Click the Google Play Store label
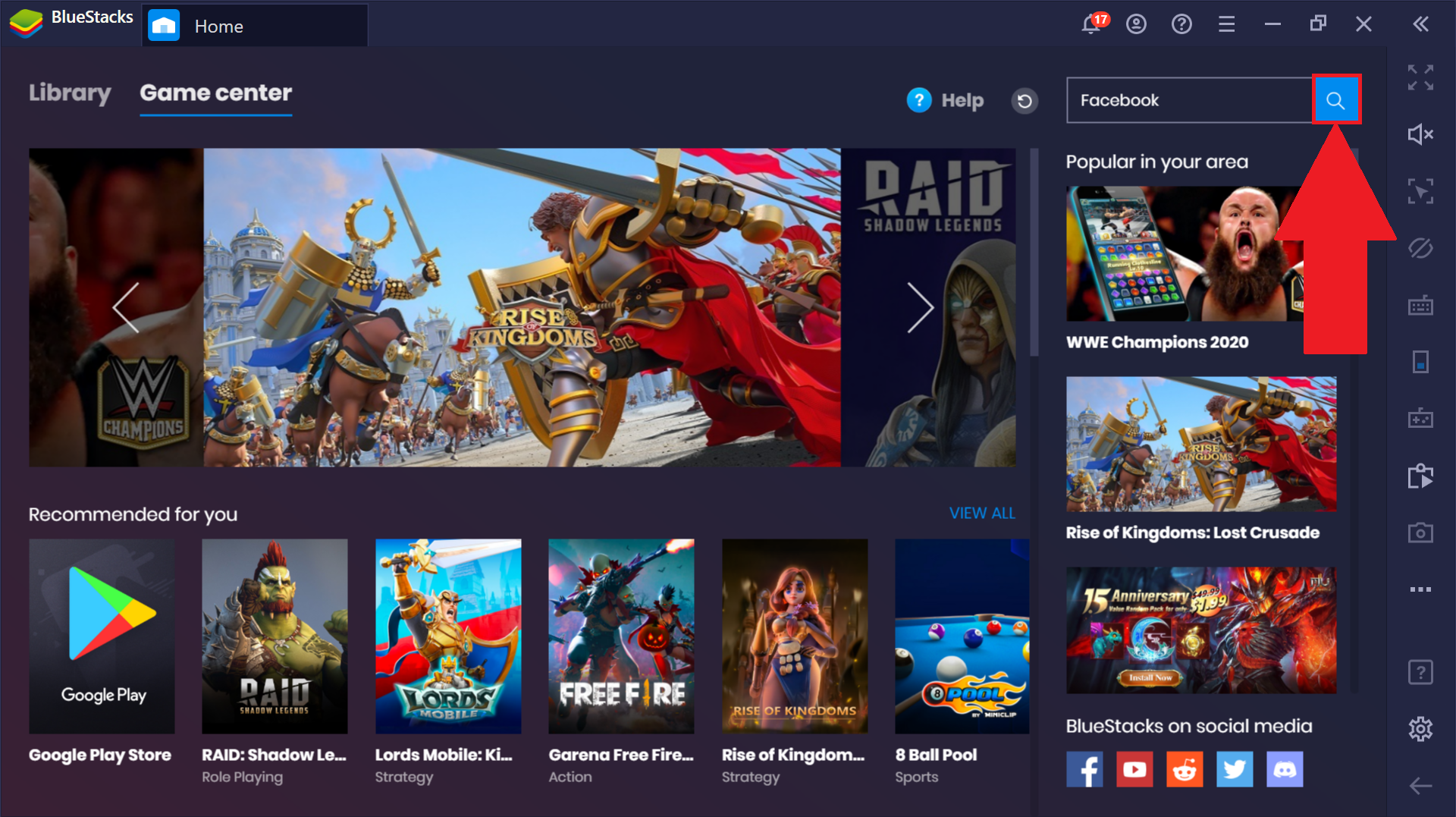This screenshot has height=817, width=1456. (100, 755)
